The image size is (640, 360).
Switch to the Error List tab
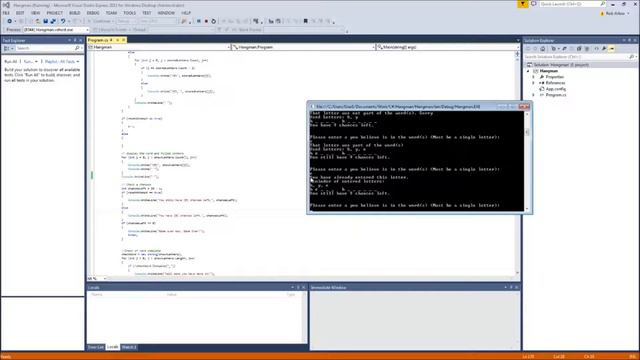[x=96, y=347]
